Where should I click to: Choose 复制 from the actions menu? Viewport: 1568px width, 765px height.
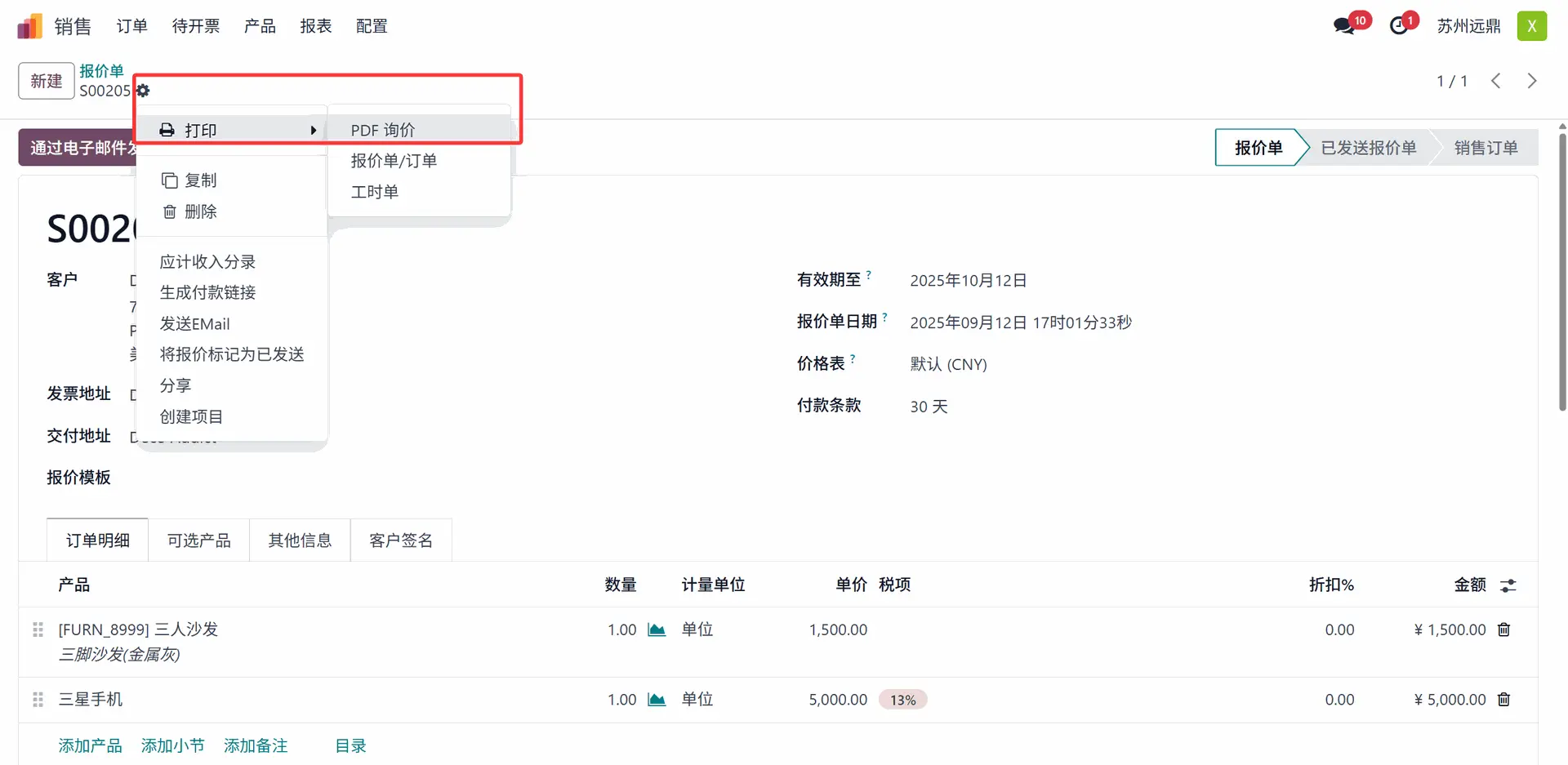[200, 180]
